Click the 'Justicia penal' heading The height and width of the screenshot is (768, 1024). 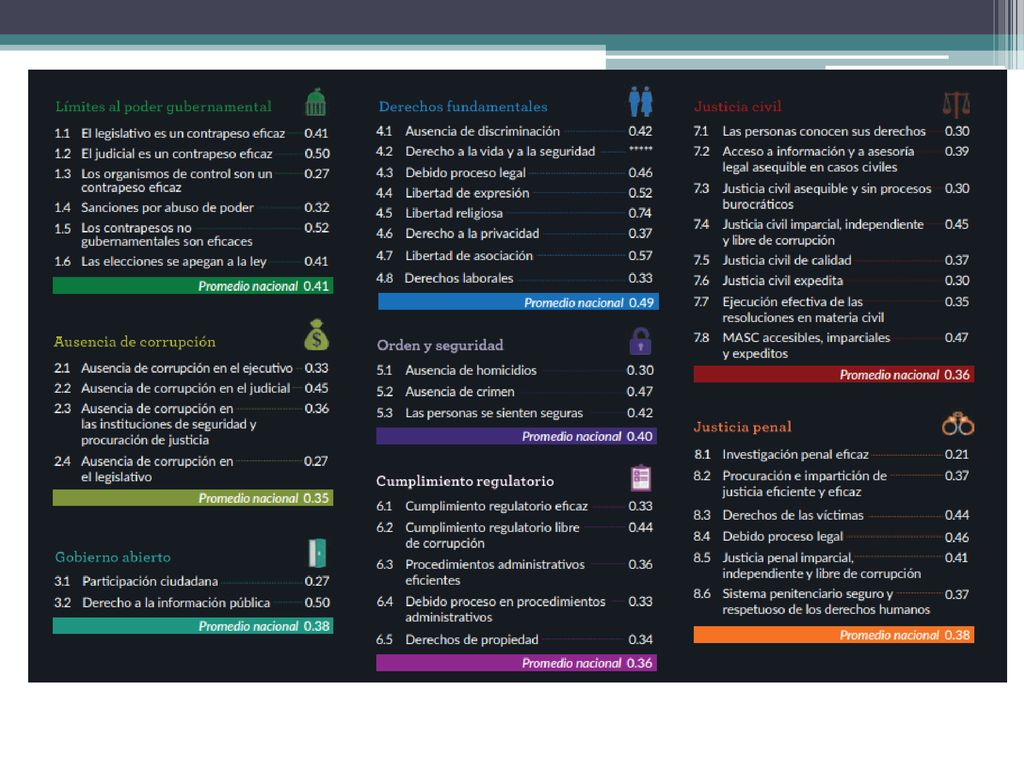point(743,427)
